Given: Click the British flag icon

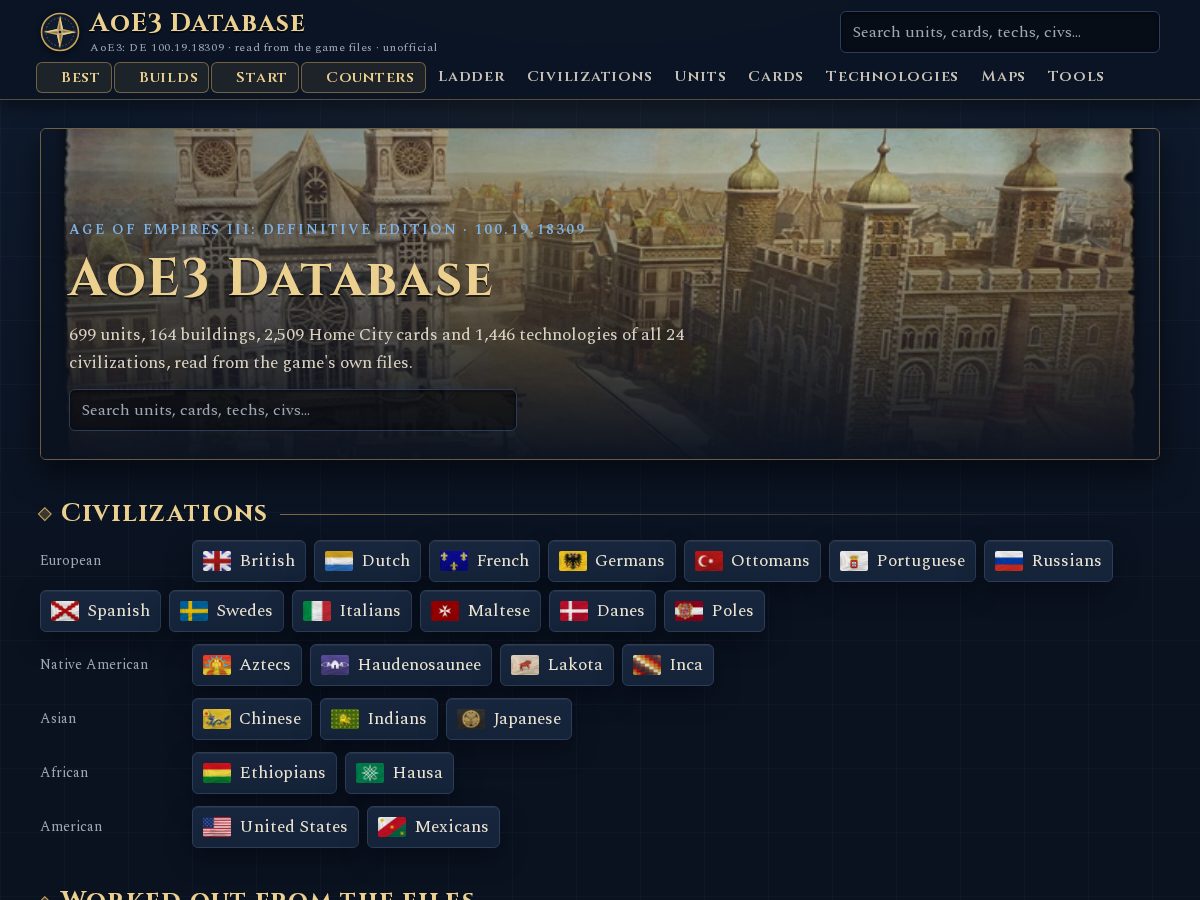Looking at the screenshot, I should click(x=217, y=561).
